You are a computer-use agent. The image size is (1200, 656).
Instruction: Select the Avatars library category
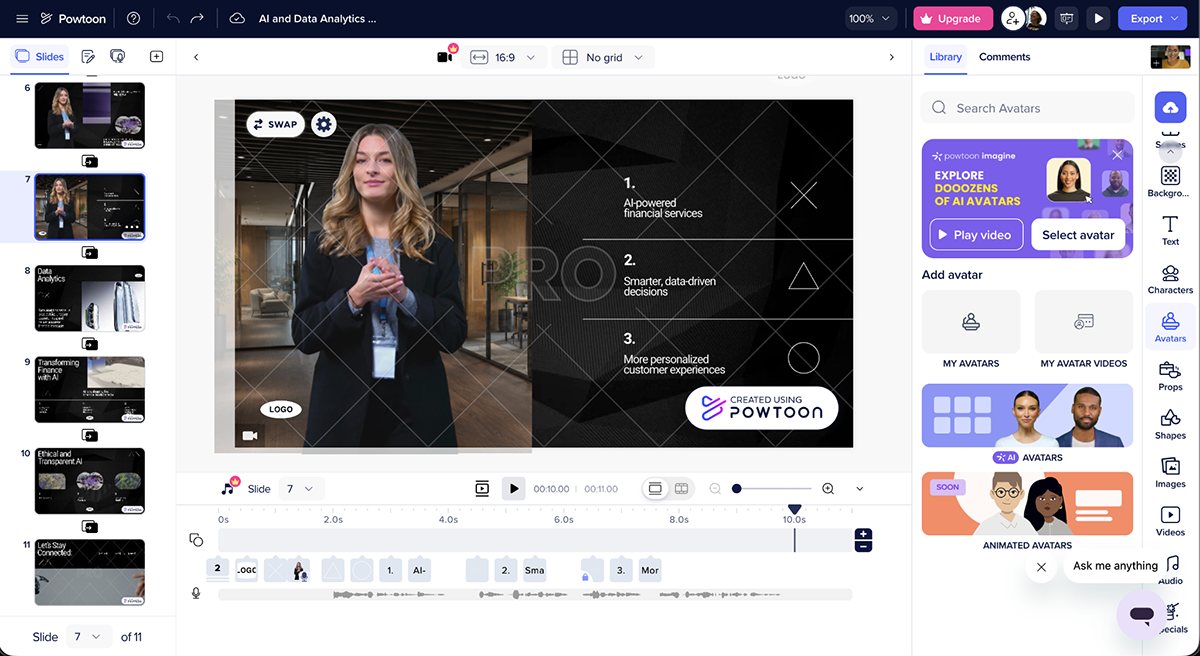tap(1170, 328)
